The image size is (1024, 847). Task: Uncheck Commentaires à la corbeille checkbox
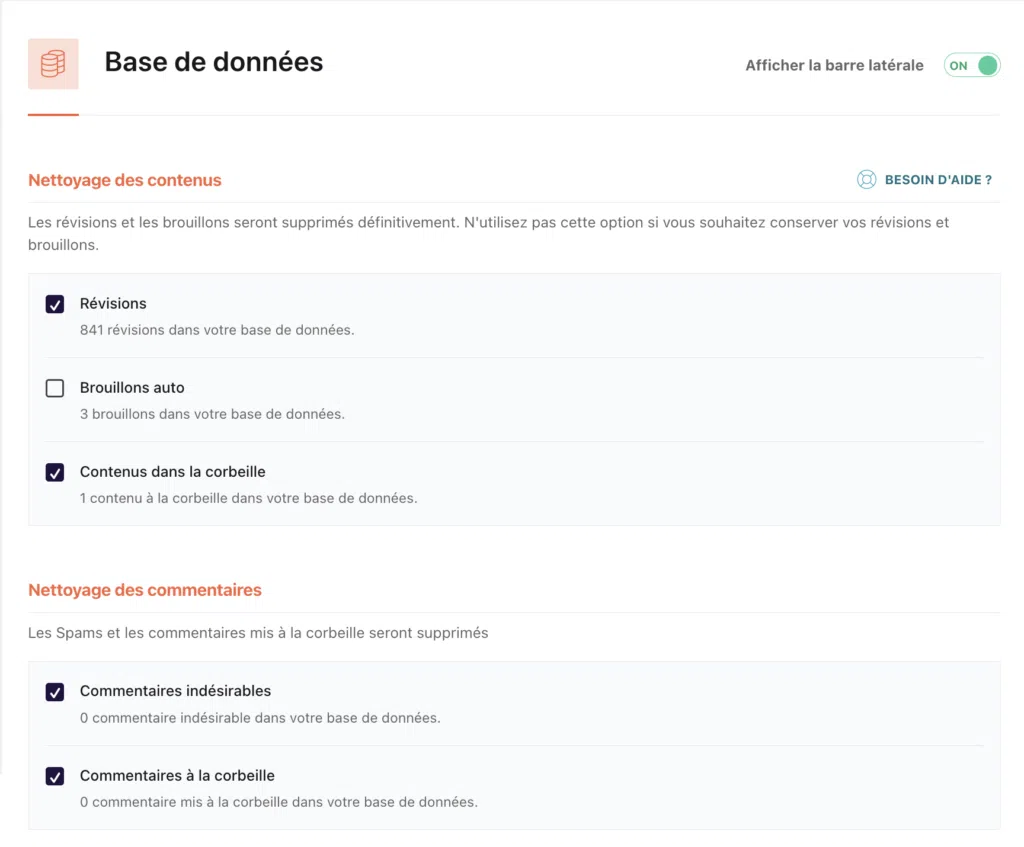pyautogui.click(x=55, y=776)
